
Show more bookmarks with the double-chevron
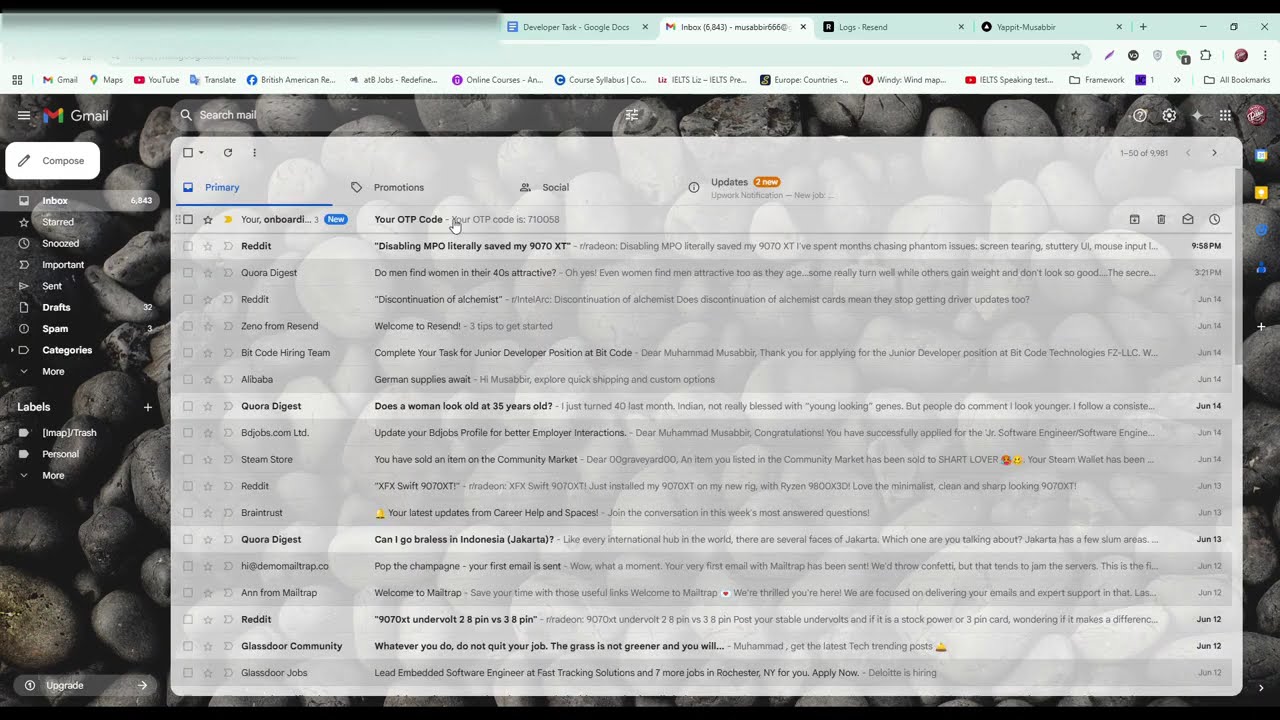coord(1177,80)
